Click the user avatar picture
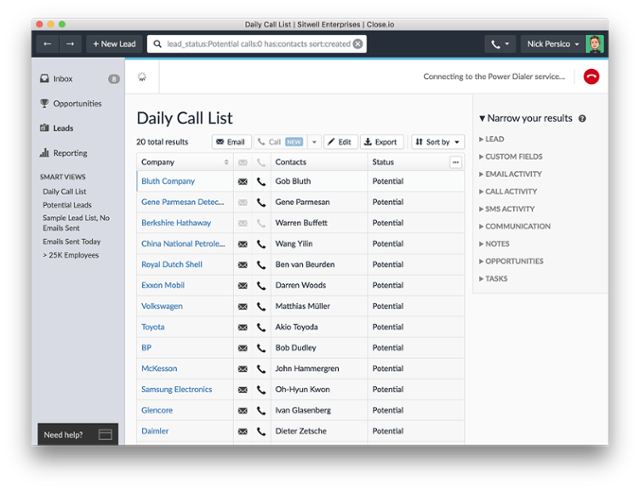Screen dimensions: 640x490 click(595, 44)
